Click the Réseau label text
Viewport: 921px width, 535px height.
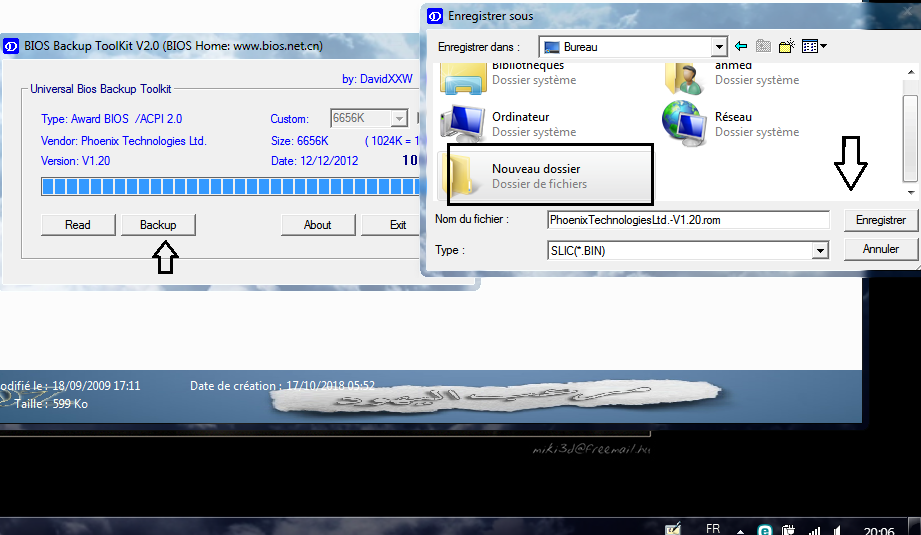[733, 117]
